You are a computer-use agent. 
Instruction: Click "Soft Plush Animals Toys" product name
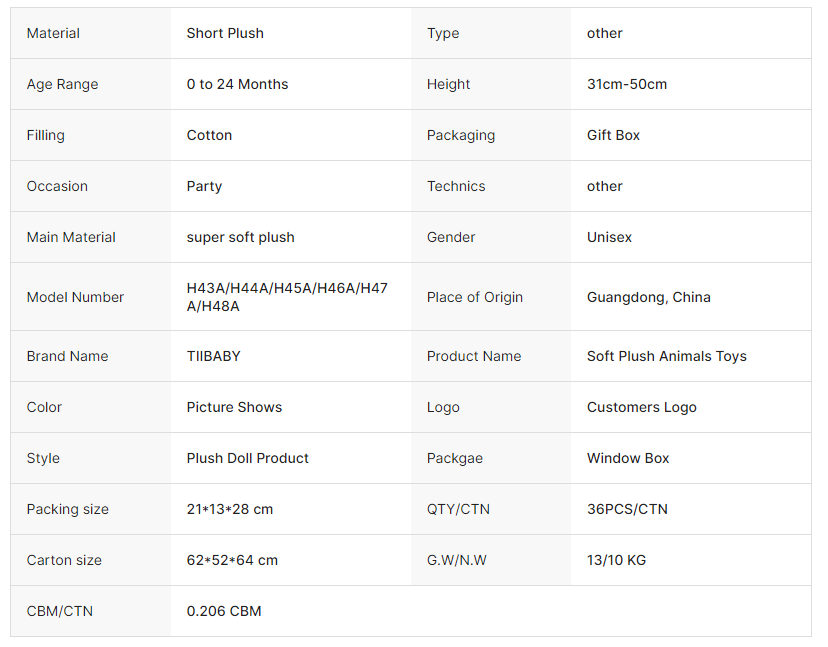(666, 356)
